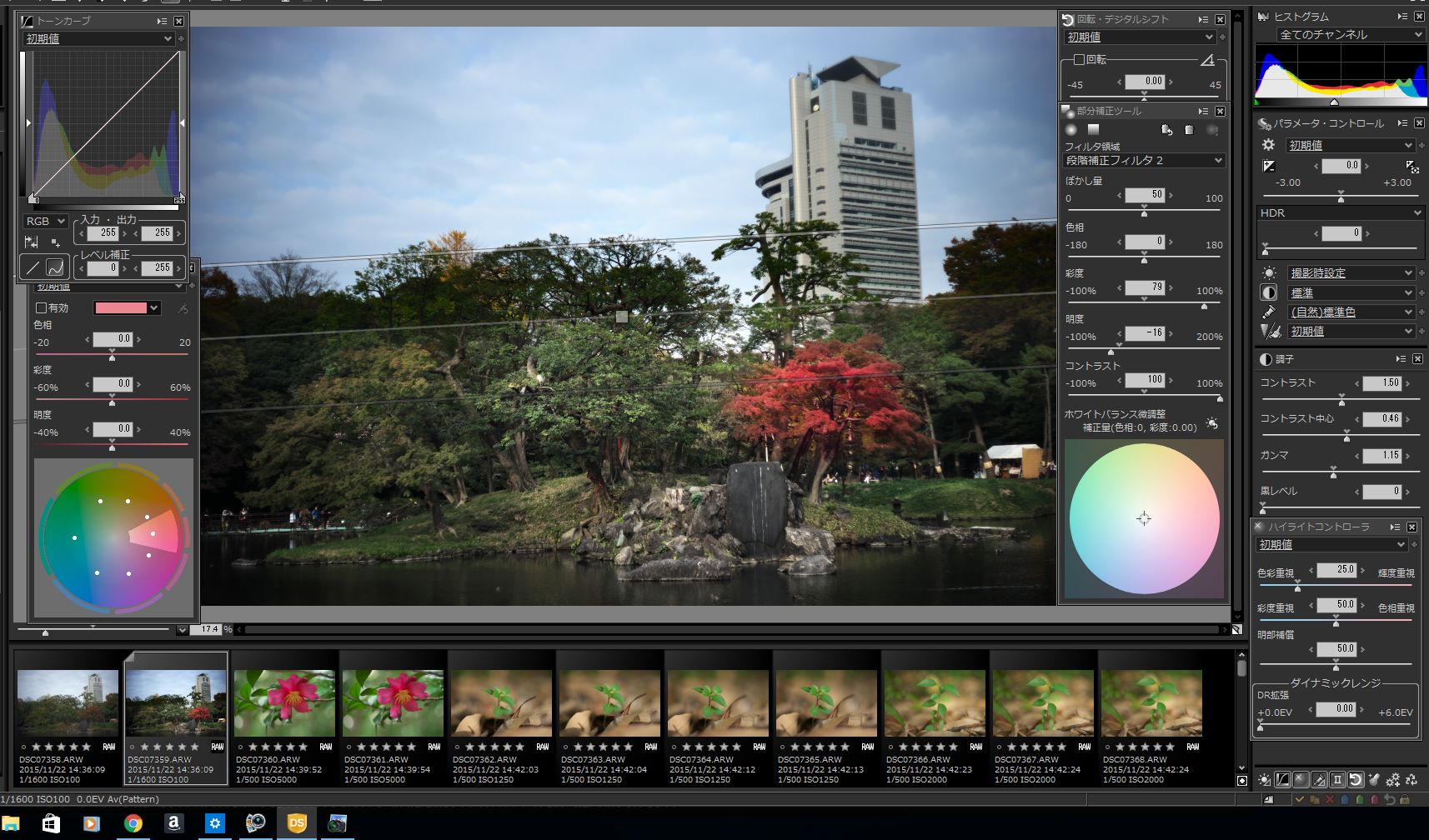The width and height of the screenshot is (1429, 840).
Task: Open the Amazon taskbar icon
Action: pos(173,823)
